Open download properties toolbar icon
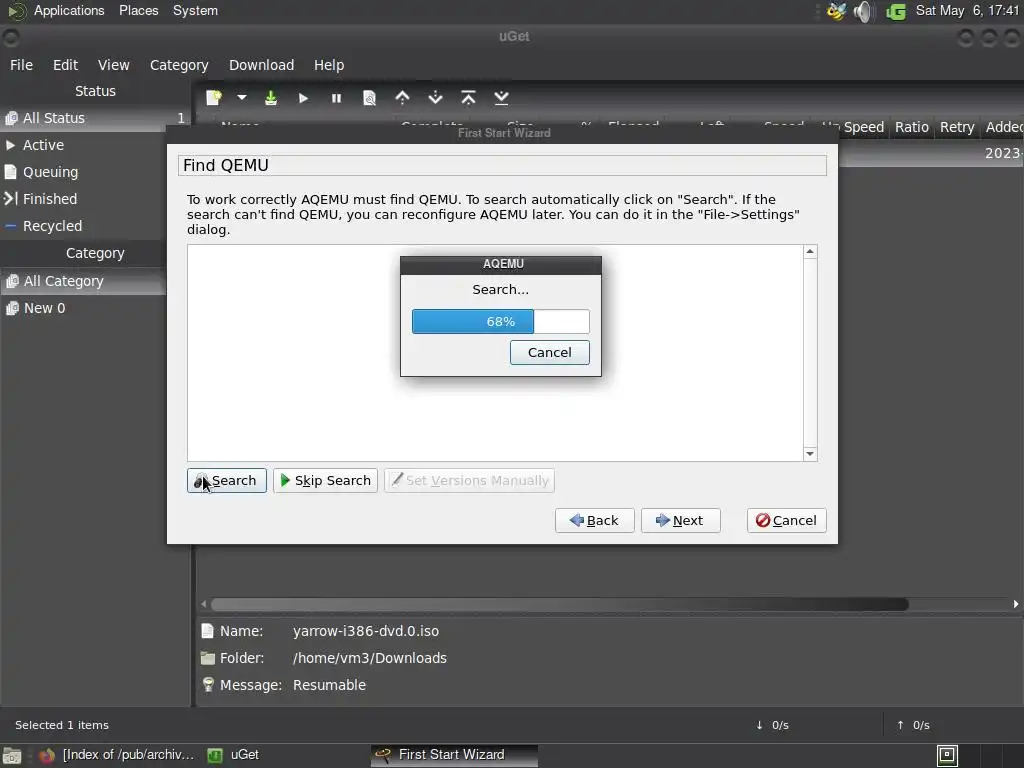The image size is (1024, 768). pyautogui.click(x=369, y=98)
